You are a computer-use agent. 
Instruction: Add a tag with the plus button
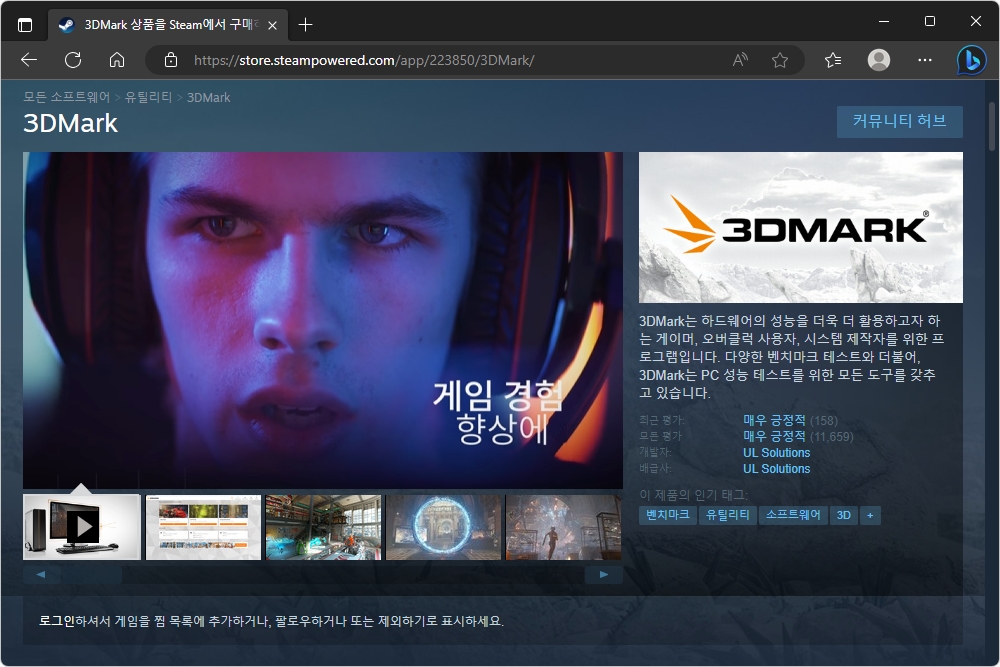click(870, 515)
